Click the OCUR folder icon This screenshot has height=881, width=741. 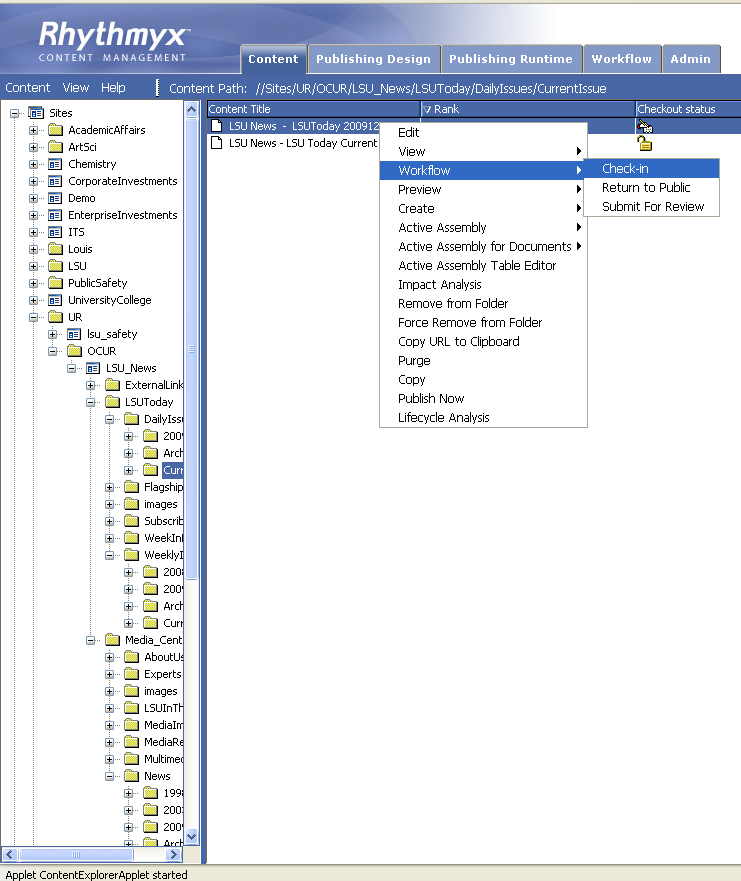point(74,351)
